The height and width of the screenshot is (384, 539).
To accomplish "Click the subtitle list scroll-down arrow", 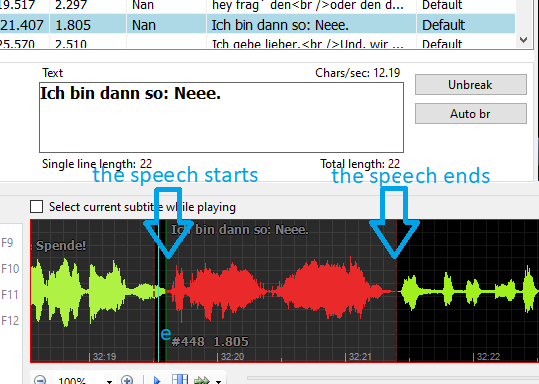I will click(524, 40).
